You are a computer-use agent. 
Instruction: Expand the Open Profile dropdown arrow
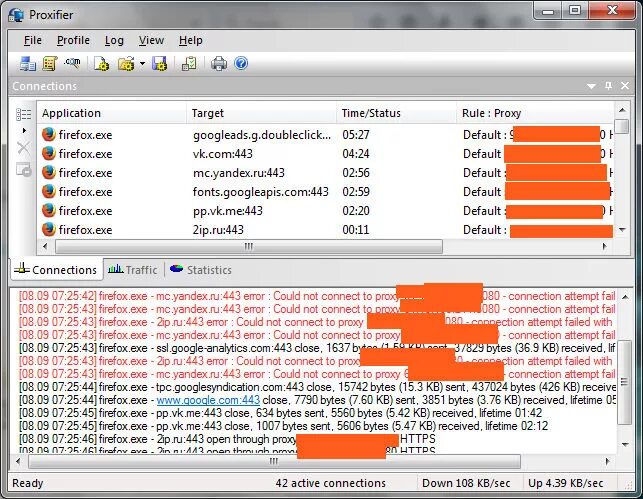tap(142, 64)
